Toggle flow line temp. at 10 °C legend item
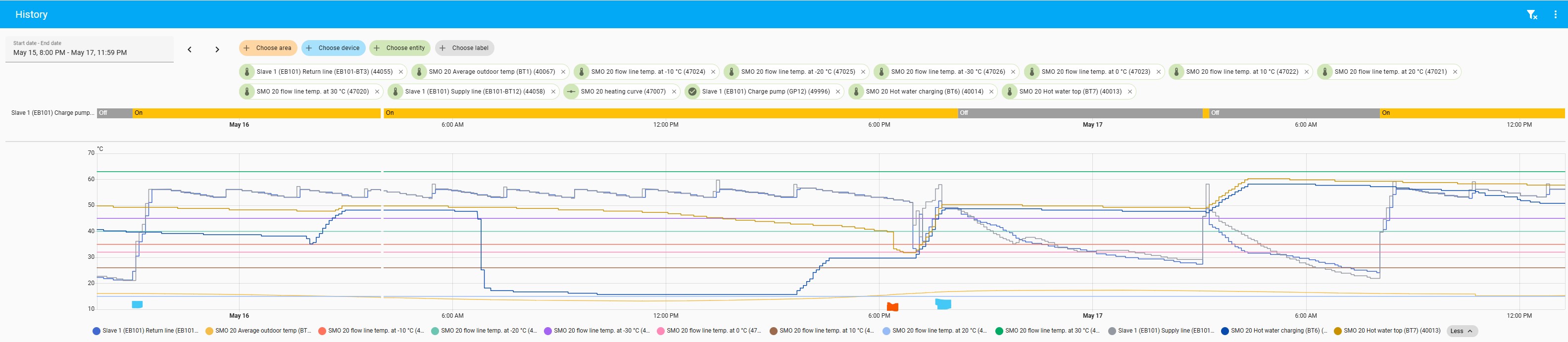Viewport: 1568px width, 342px height. point(822,331)
